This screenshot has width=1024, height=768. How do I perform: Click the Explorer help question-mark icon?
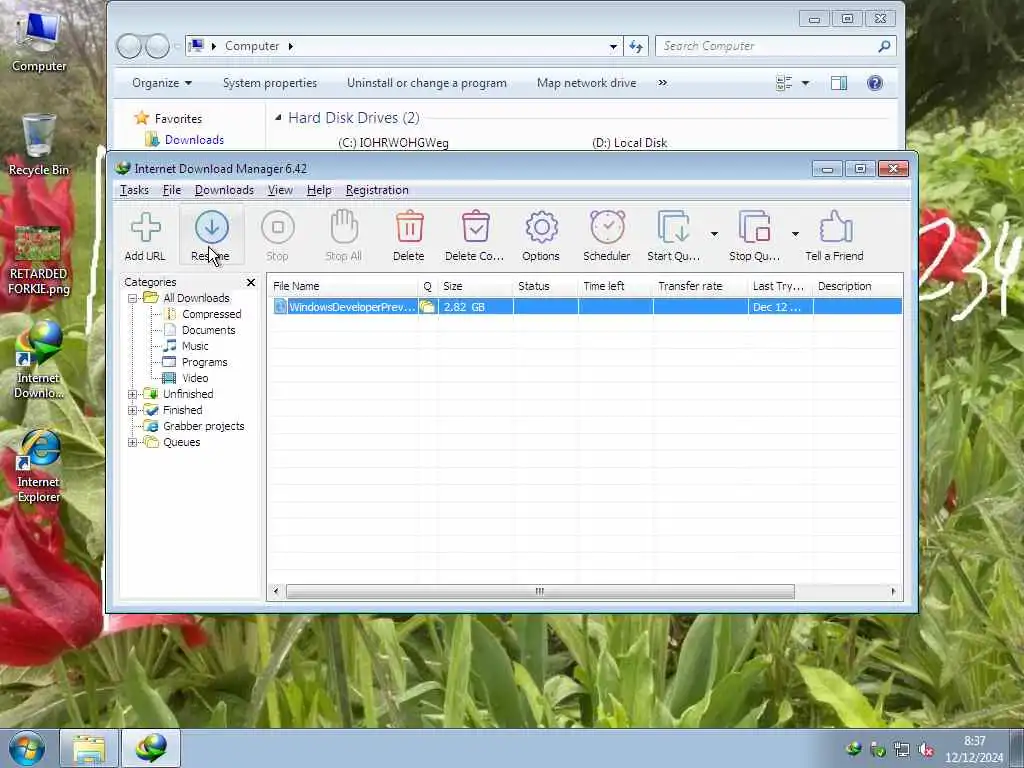click(875, 83)
